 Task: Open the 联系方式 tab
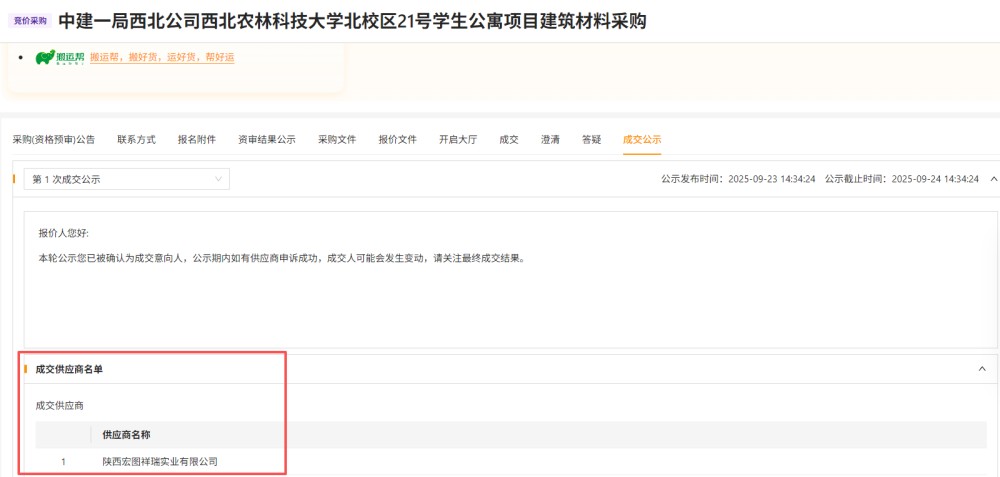[x=136, y=140]
